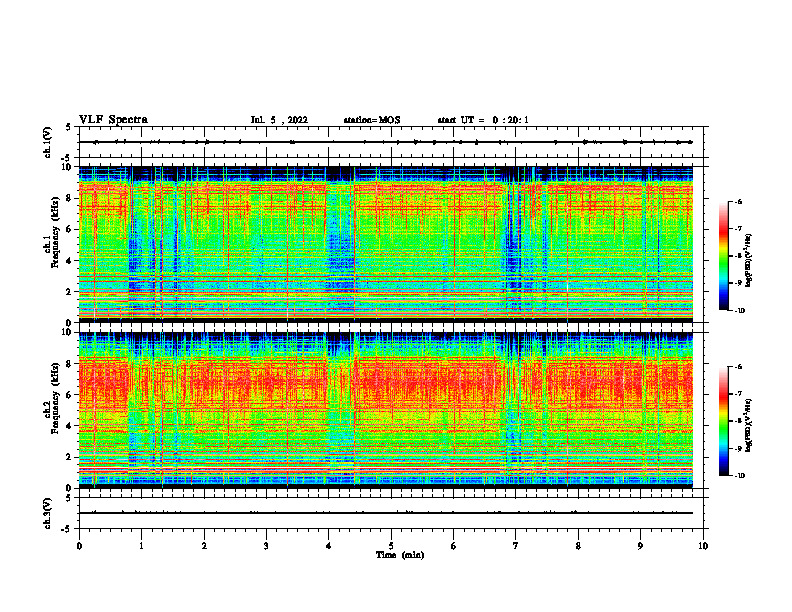Image resolution: width=792 pixels, height=612 pixels.
Task: Click the "0" tick on the time axis
Action: click(79, 546)
